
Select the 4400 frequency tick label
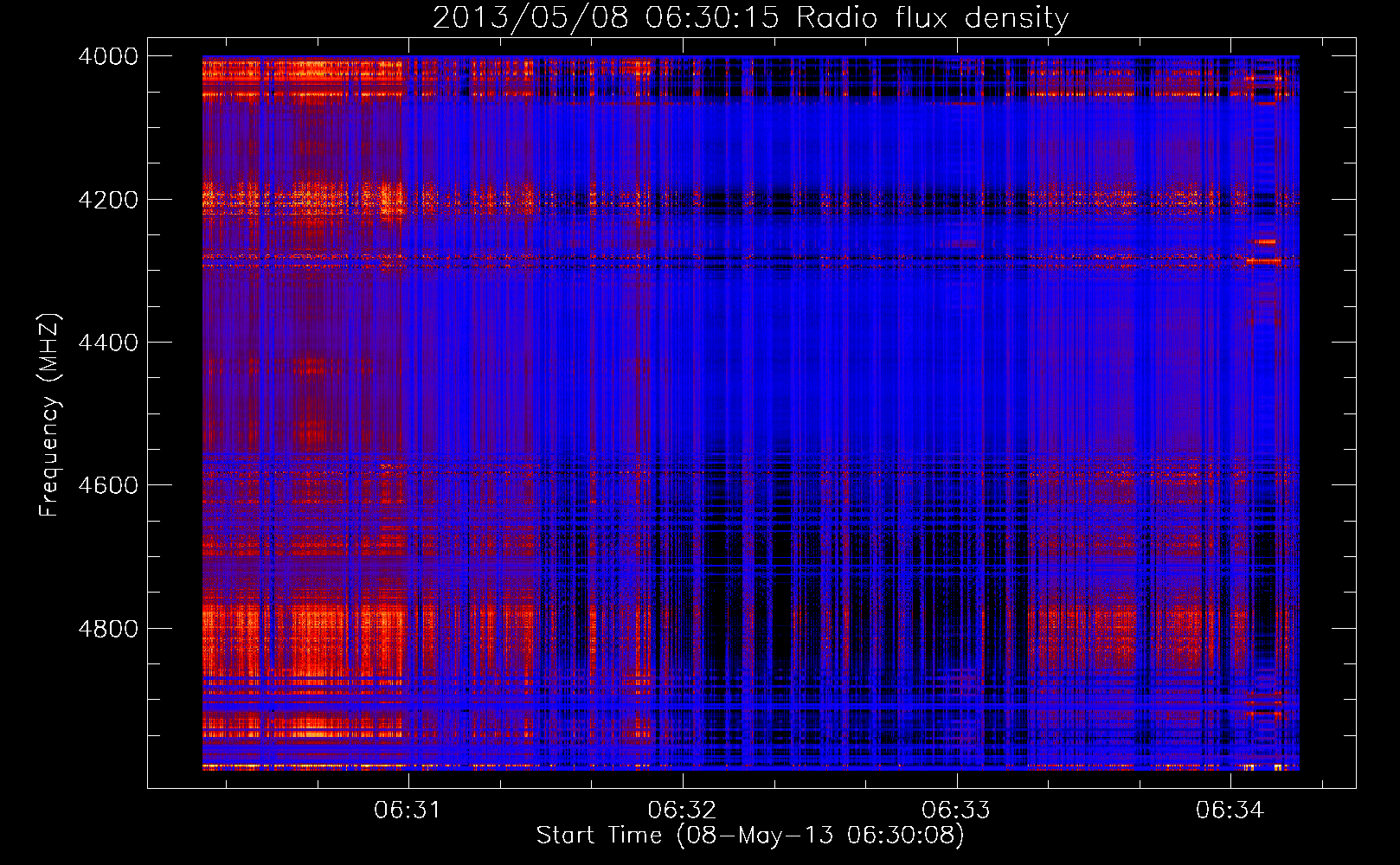[x=108, y=343]
